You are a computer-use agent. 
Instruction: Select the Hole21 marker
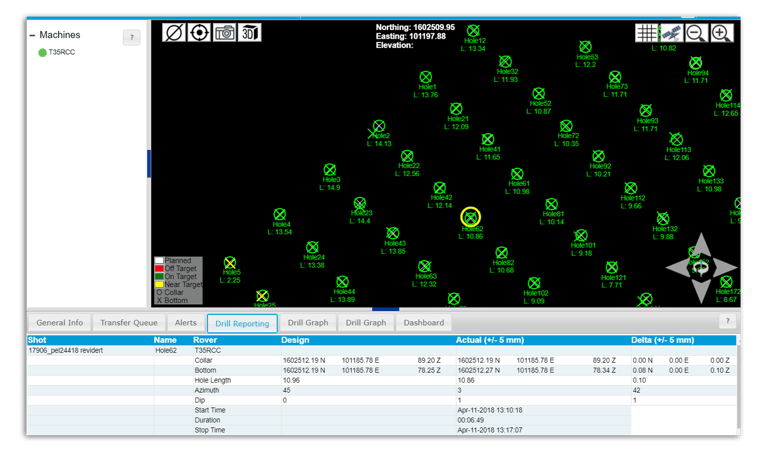(x=456, y=109)
